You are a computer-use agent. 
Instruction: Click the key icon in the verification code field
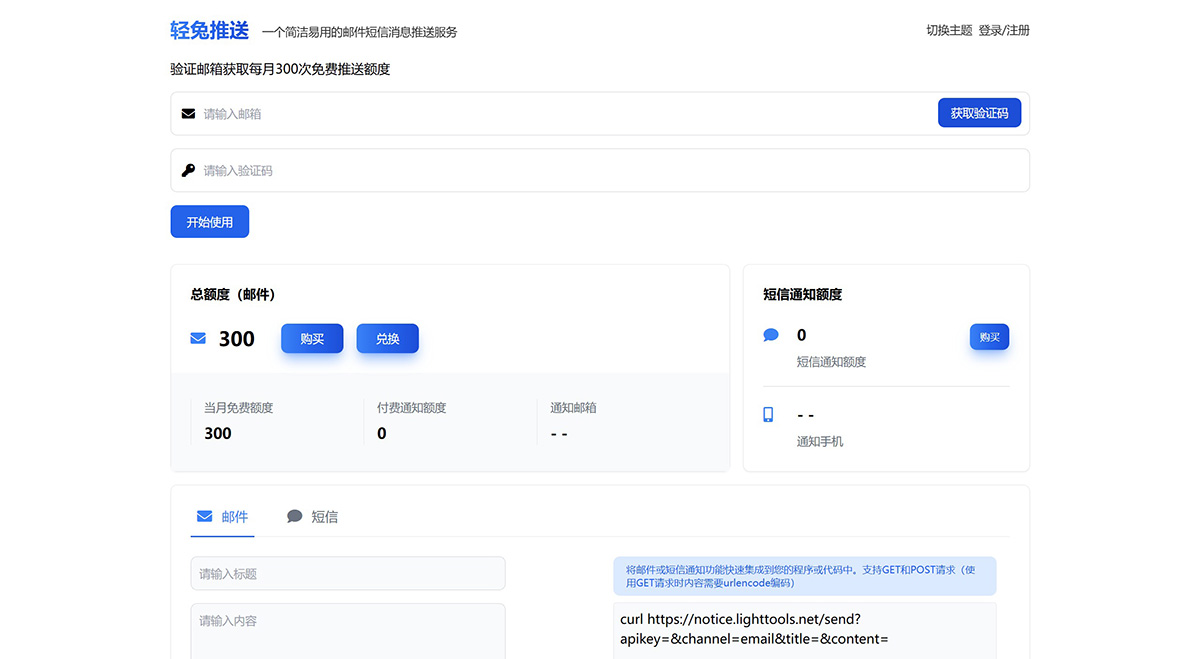[x=188, y=170]
